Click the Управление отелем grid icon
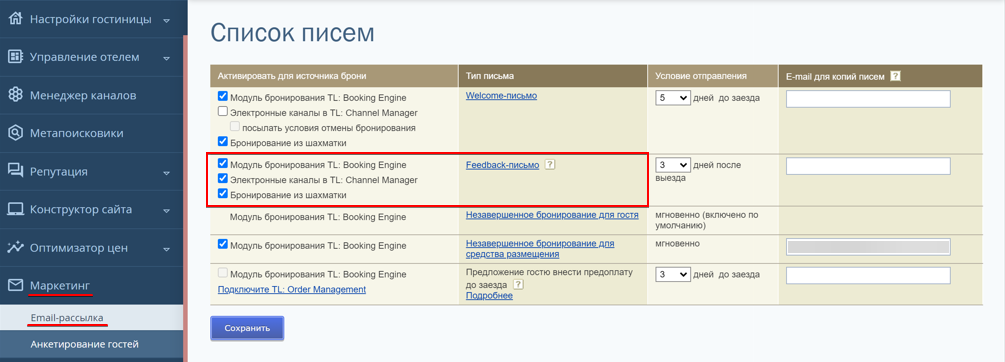This screenshot has width=1005, height=362. coord(15,57)
